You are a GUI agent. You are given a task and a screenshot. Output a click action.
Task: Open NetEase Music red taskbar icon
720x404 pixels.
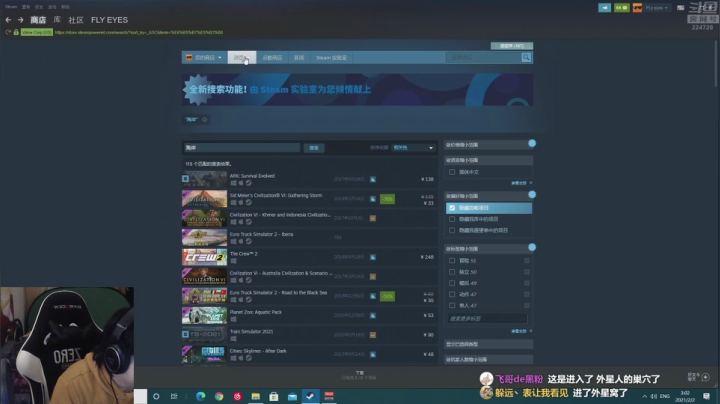tap(237, 396)
